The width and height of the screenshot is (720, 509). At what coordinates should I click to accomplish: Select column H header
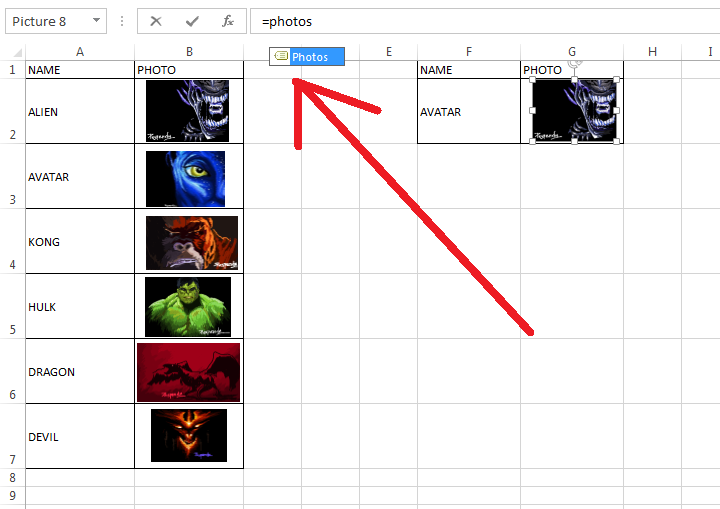(652, 52)
